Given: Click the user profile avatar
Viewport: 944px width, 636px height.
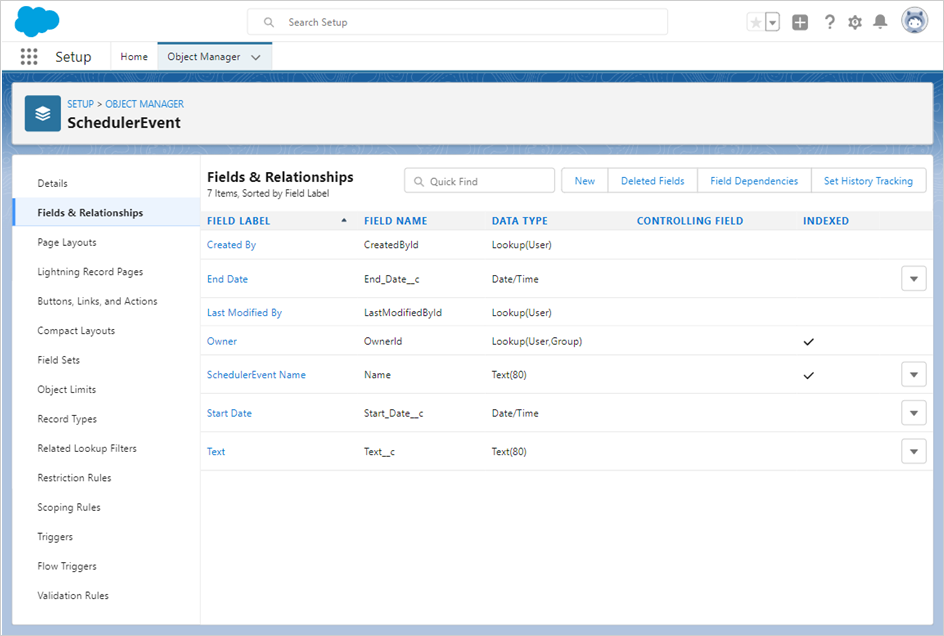Looking at the screenshot, I should (x=914, y=21).
